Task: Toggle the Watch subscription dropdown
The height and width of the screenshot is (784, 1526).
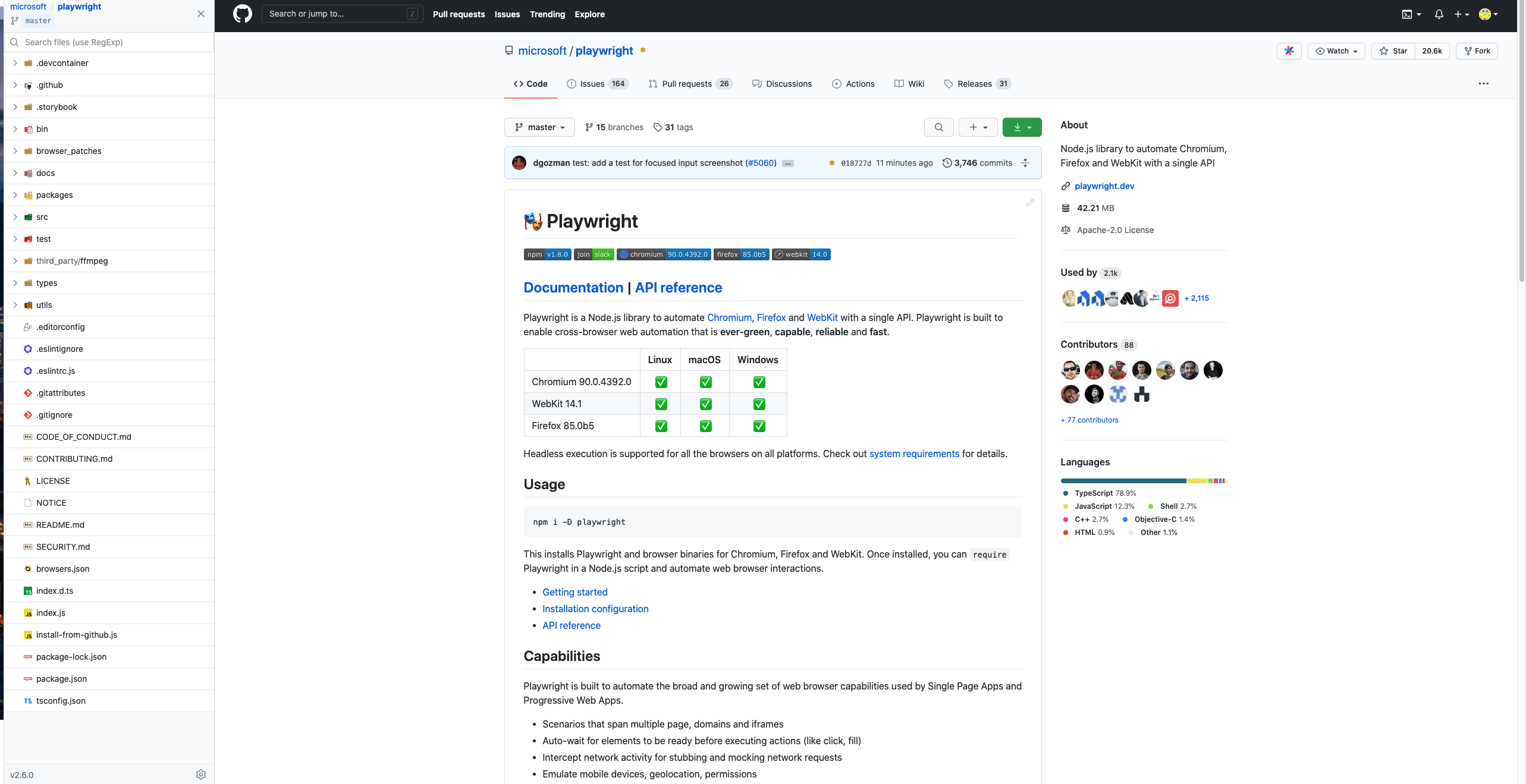Action: click(1336, 51)
